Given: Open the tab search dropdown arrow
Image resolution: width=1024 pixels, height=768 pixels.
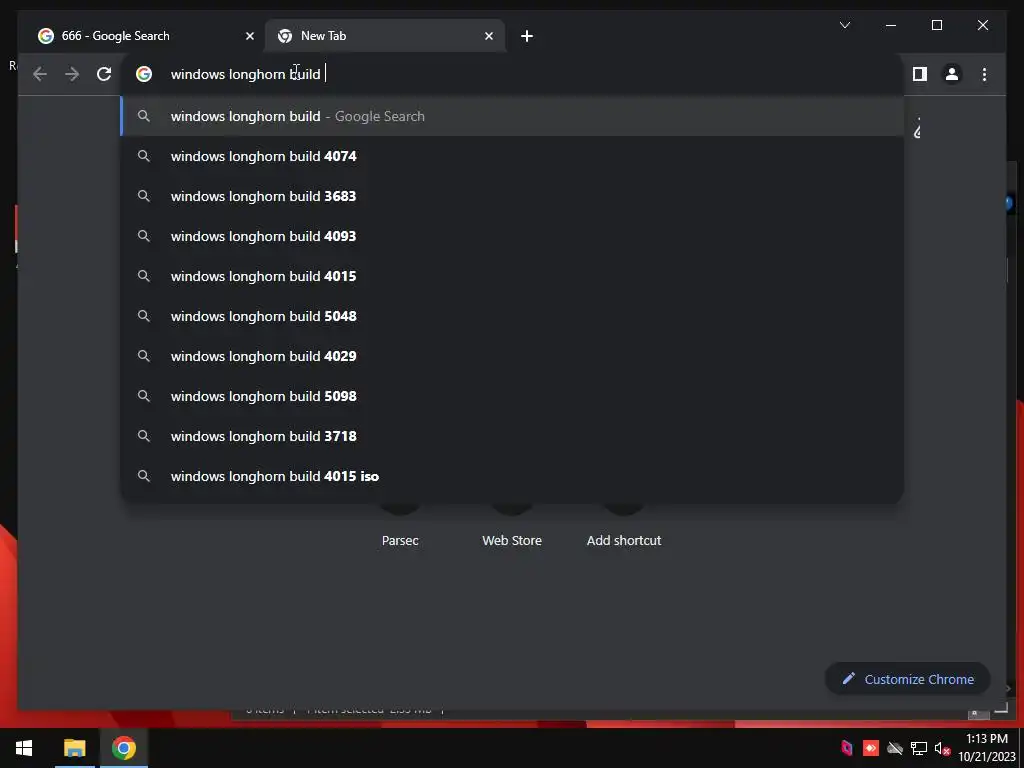Looking at the screenshot, I should (845, 25).
